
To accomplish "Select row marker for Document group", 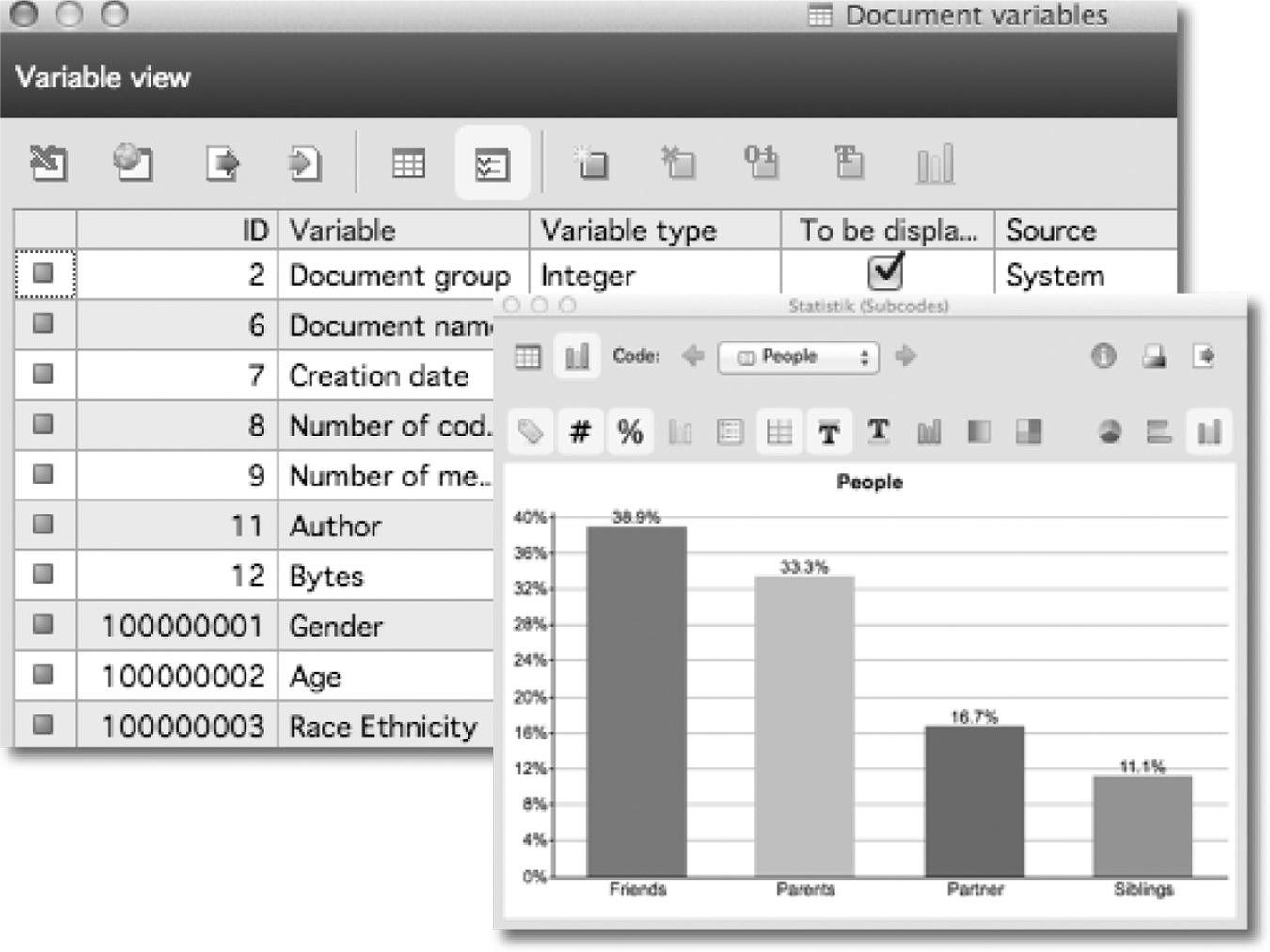I will click(x=43, y=274).
